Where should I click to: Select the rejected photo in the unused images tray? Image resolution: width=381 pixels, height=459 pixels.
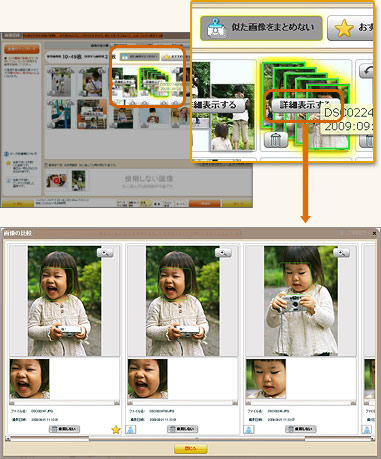pos(56,181)
